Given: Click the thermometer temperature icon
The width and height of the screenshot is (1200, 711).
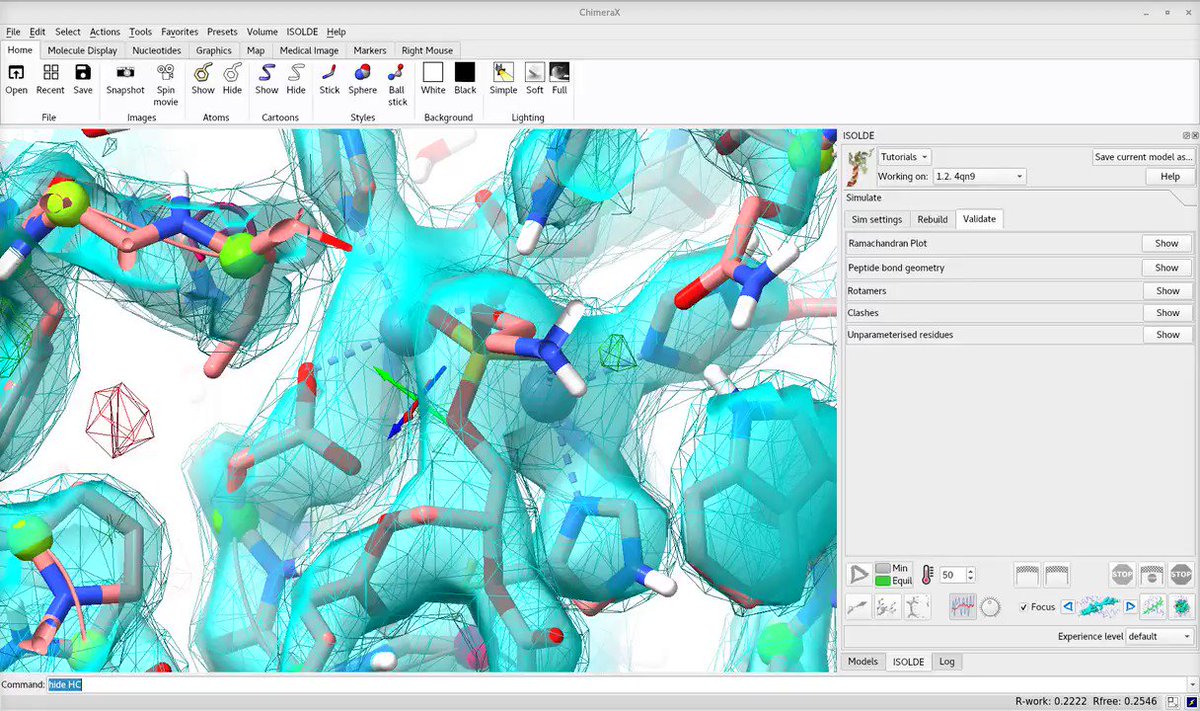Looking at the screenshot, I should point(927,575).
